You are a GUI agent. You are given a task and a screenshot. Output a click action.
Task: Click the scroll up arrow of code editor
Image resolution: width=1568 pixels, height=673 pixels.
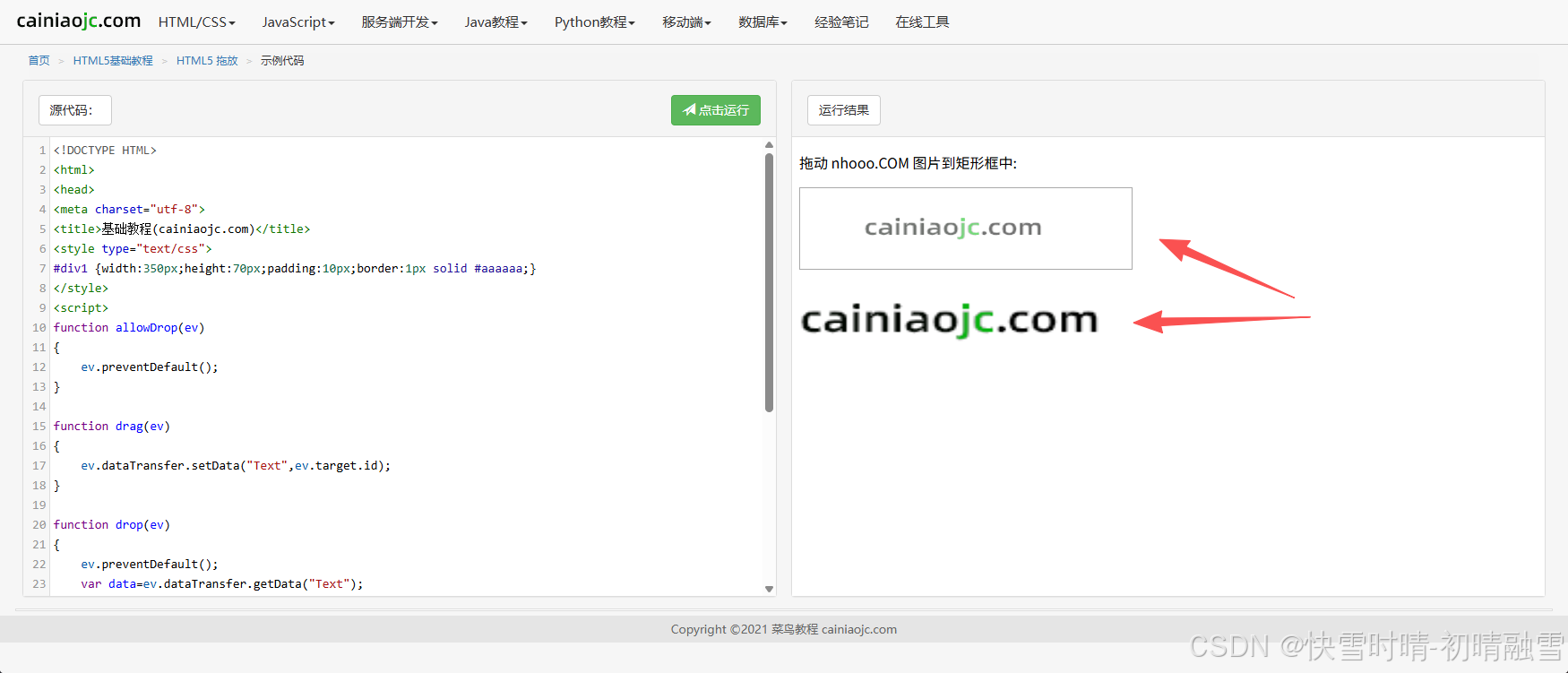click(x=769, y=144)
